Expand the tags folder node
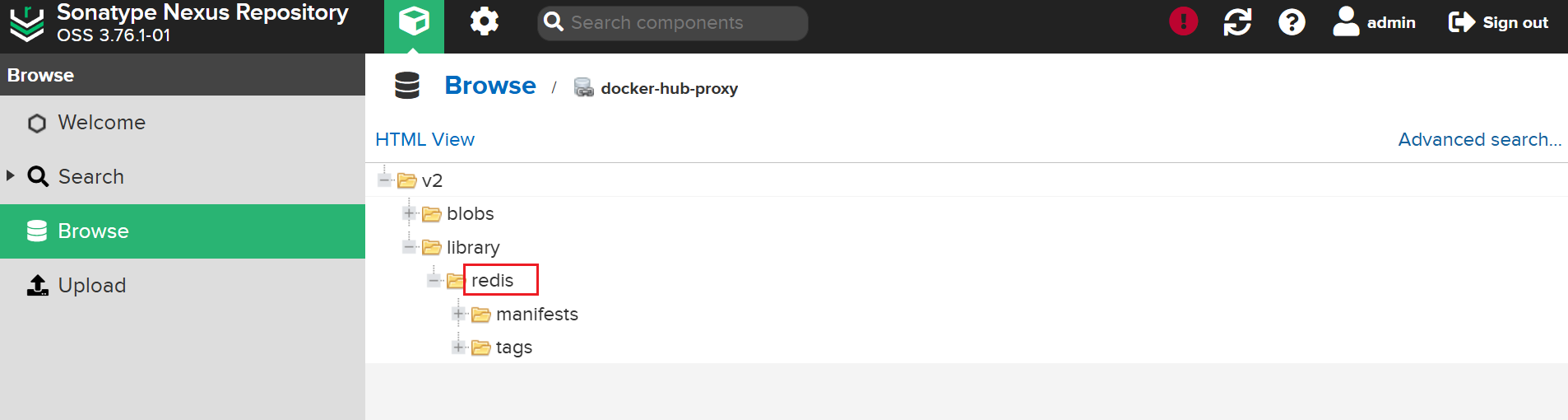 458,348
